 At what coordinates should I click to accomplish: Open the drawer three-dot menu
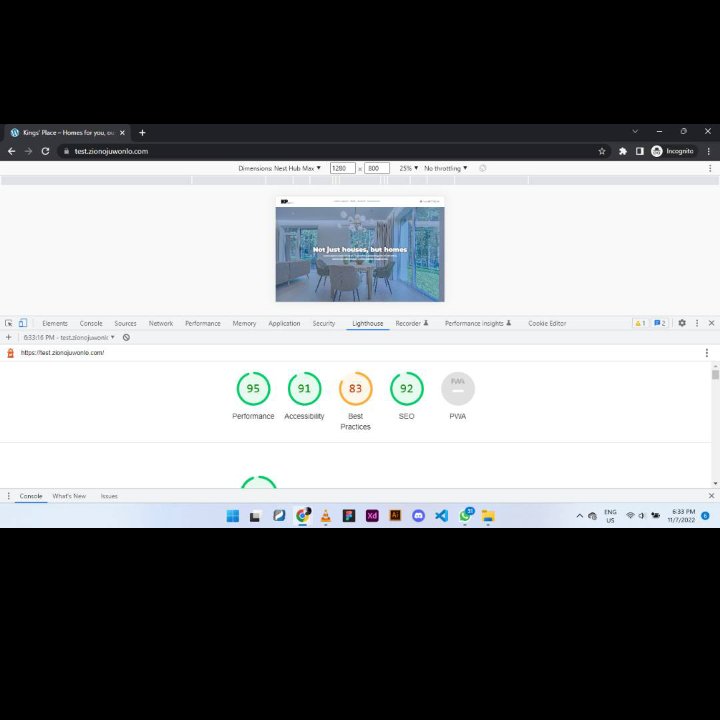click(8, 496)
